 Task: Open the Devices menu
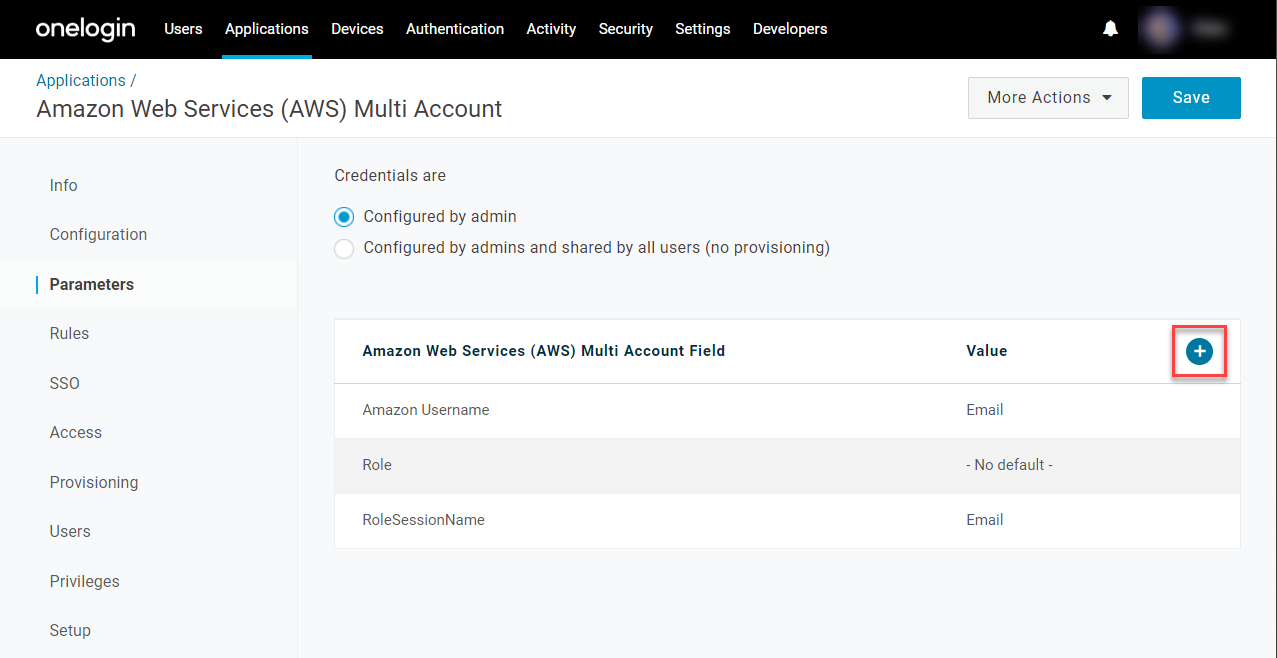357,29
